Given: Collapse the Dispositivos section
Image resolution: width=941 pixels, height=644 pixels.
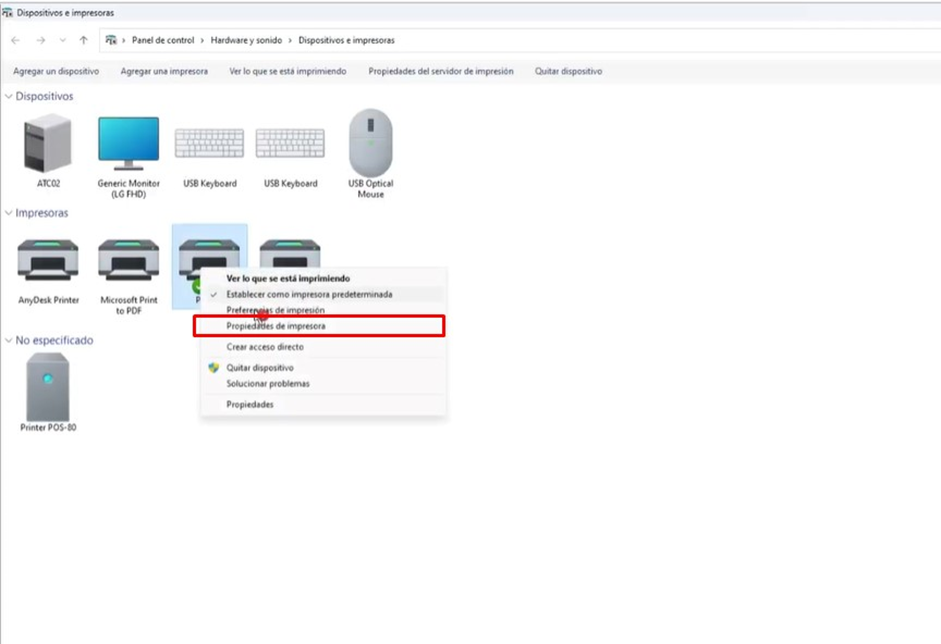Looking at the screenshot, I should pyautogui.click(x=9, y=97).
